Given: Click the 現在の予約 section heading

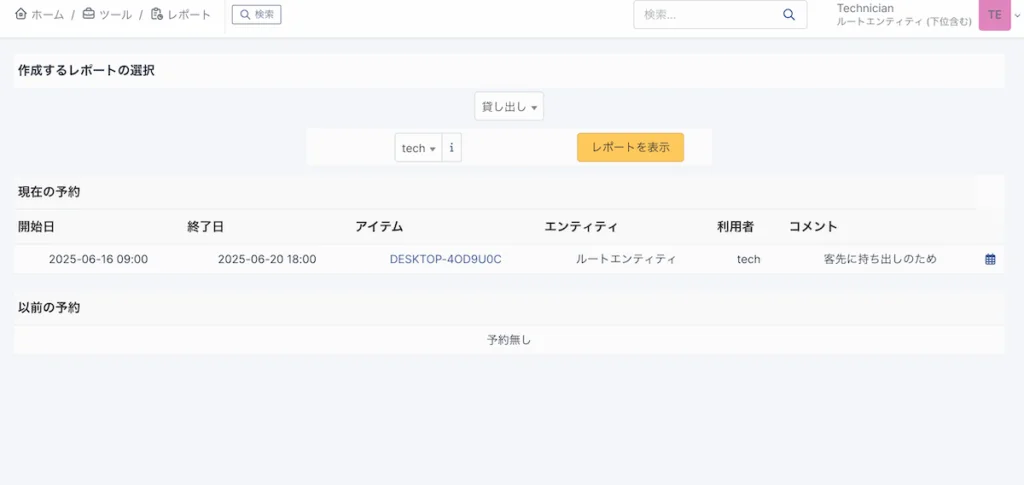Looking at the screenshot, I should pos(49,192).
